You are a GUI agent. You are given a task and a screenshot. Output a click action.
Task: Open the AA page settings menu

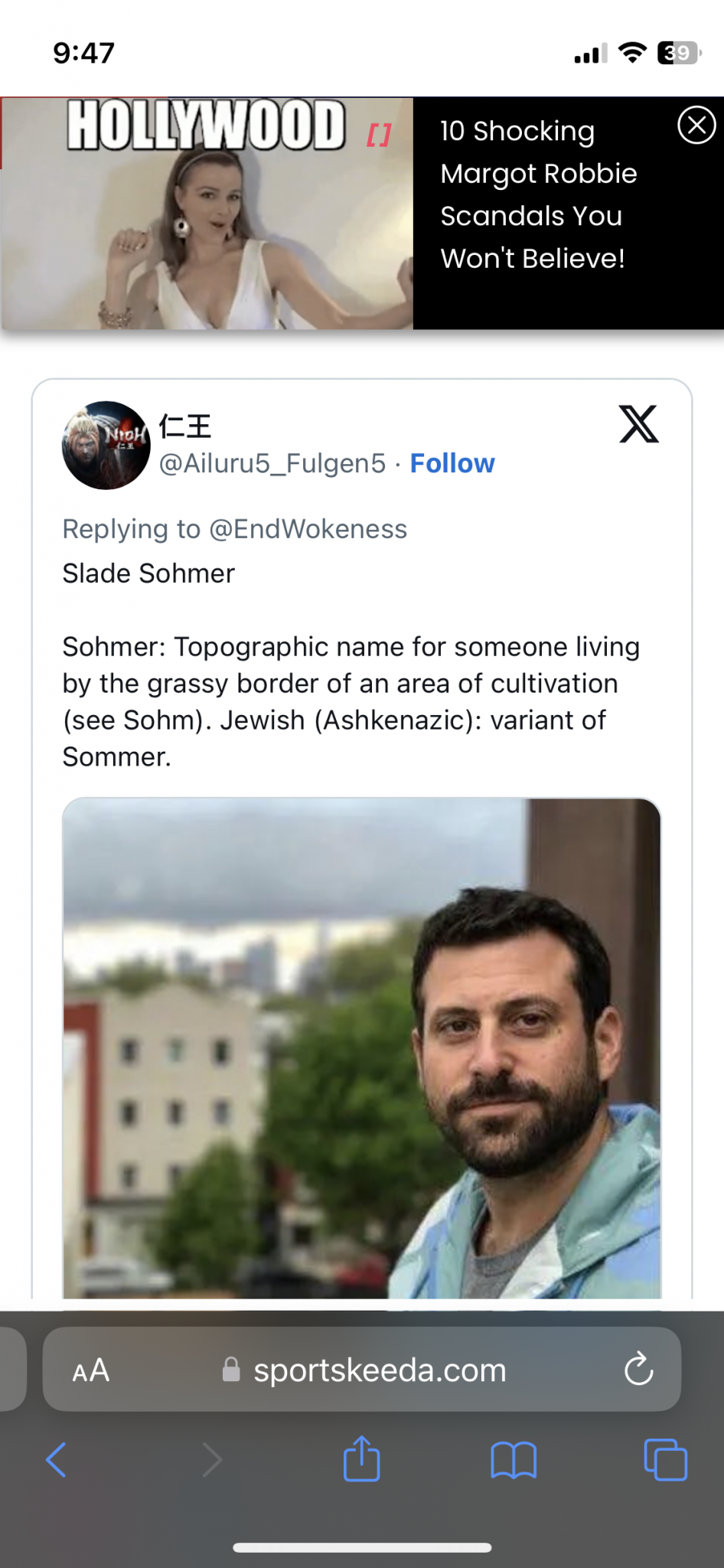91,1370
